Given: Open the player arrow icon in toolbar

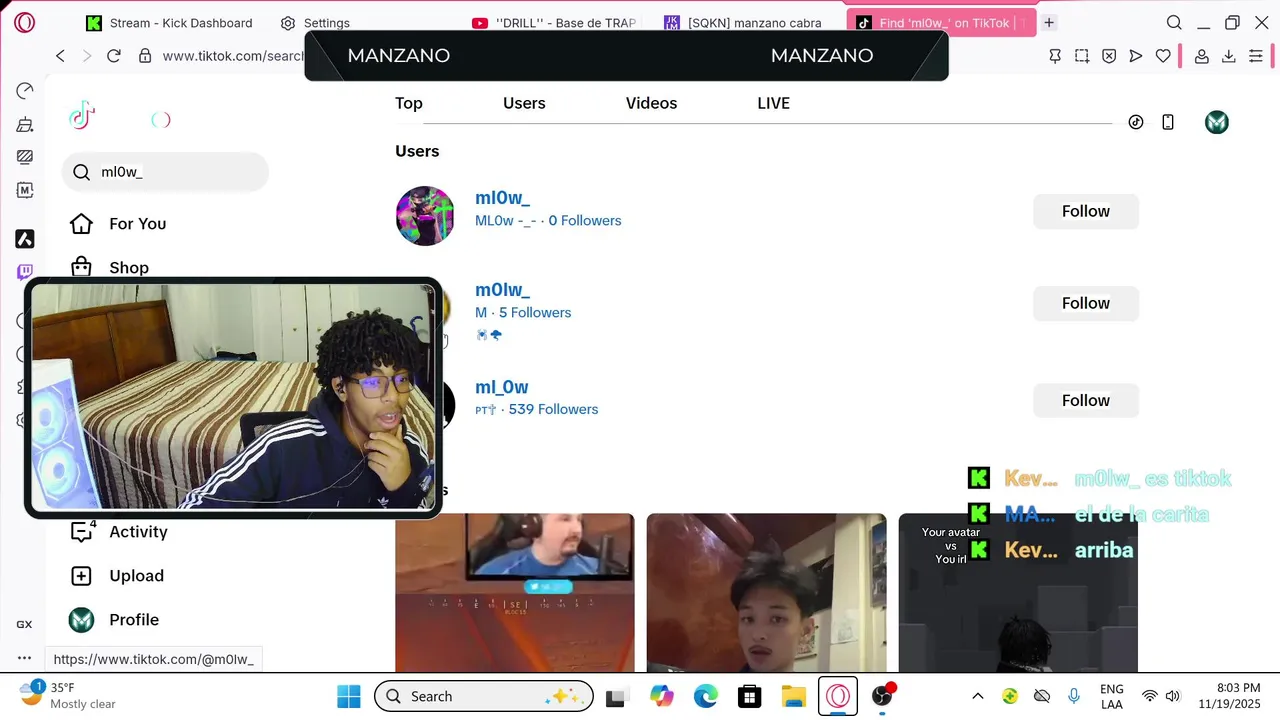Looking at the screenshot, I should click(x=1136, y=56).
